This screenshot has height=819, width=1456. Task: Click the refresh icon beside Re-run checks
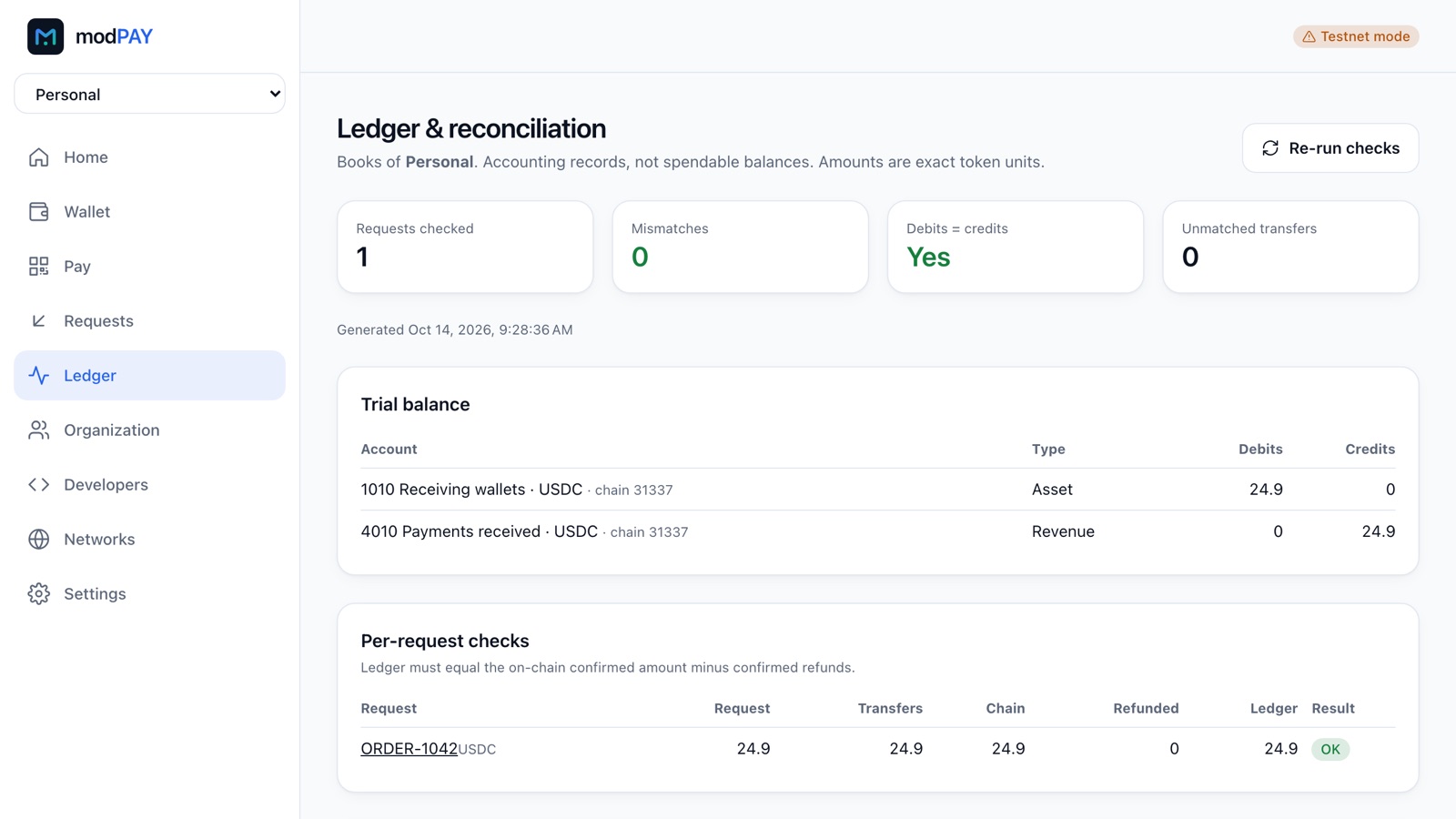(1270, 148)
